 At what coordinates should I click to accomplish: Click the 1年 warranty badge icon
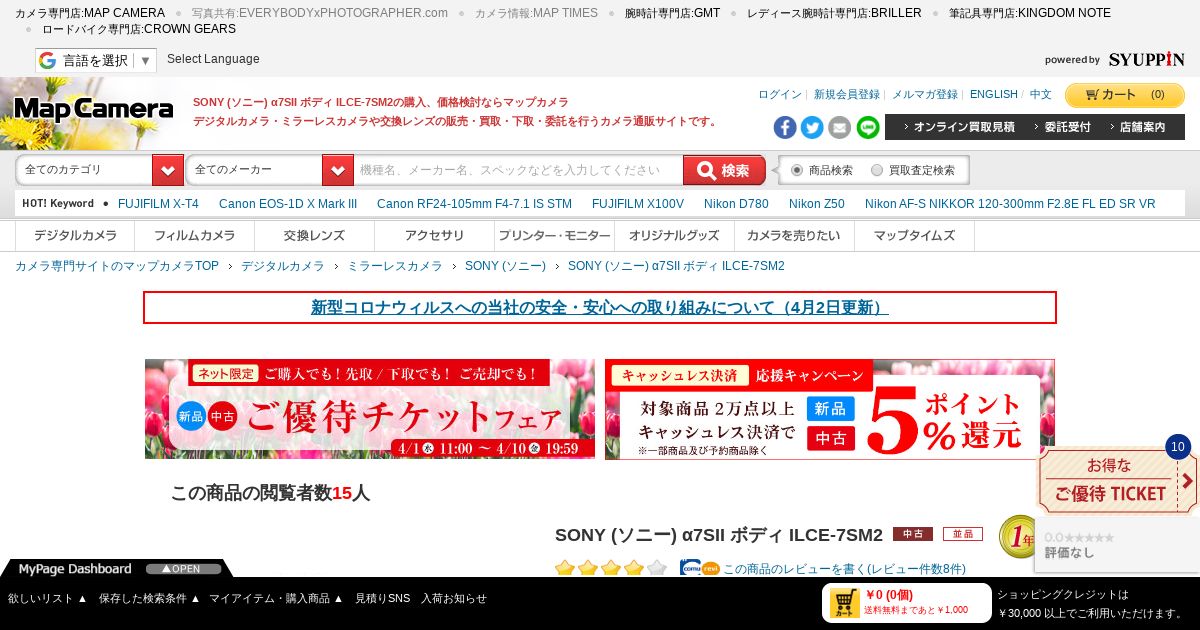pyautogui.click(x=1018, y=537)
